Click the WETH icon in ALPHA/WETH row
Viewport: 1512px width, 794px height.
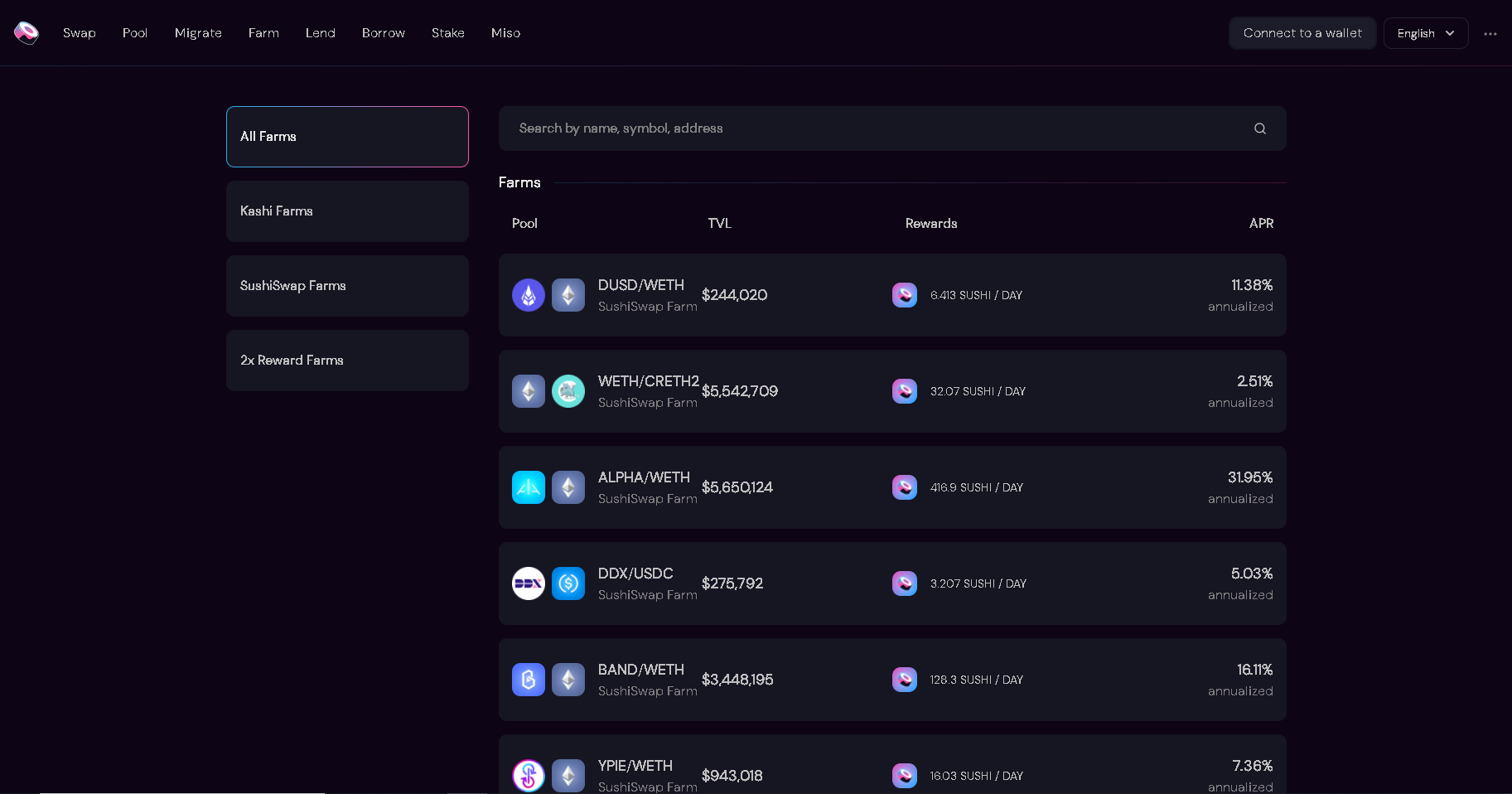coord(568,487)
